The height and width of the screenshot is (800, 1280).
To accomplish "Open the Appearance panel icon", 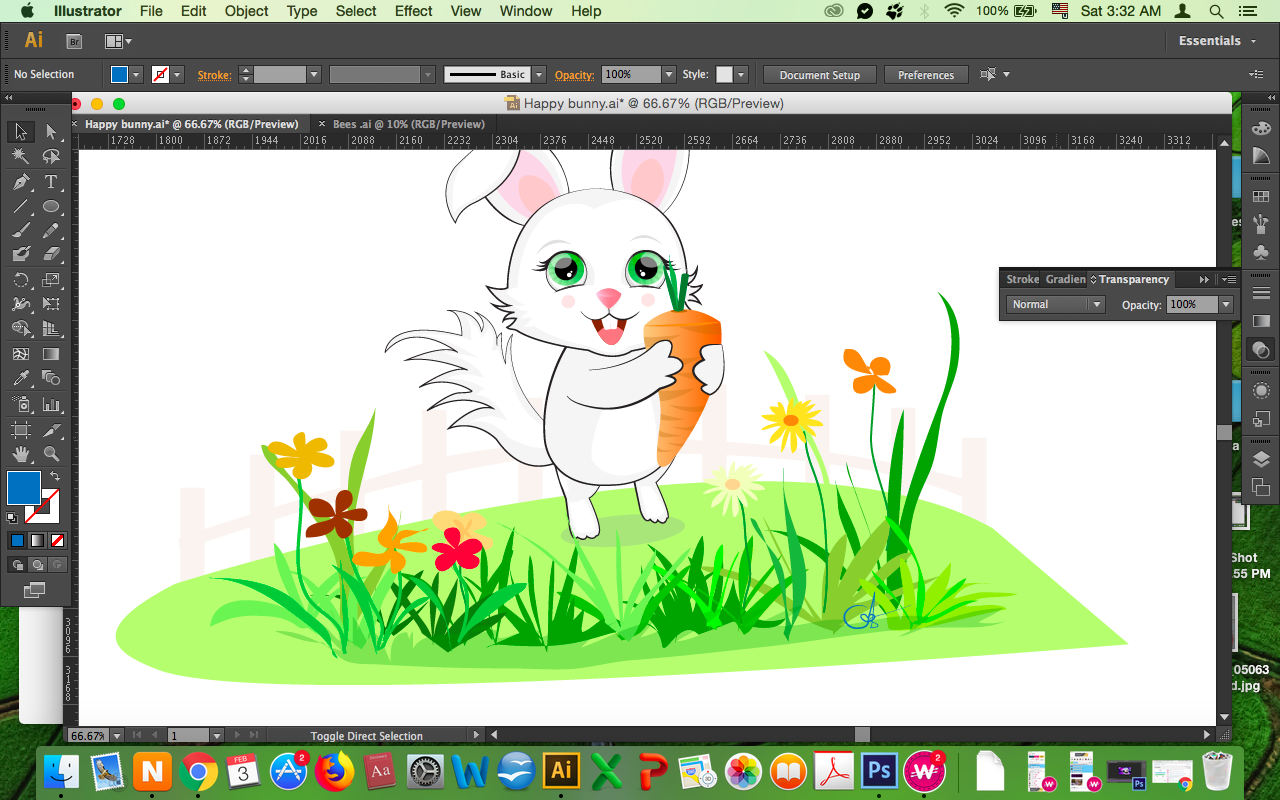I will 1261,391.
